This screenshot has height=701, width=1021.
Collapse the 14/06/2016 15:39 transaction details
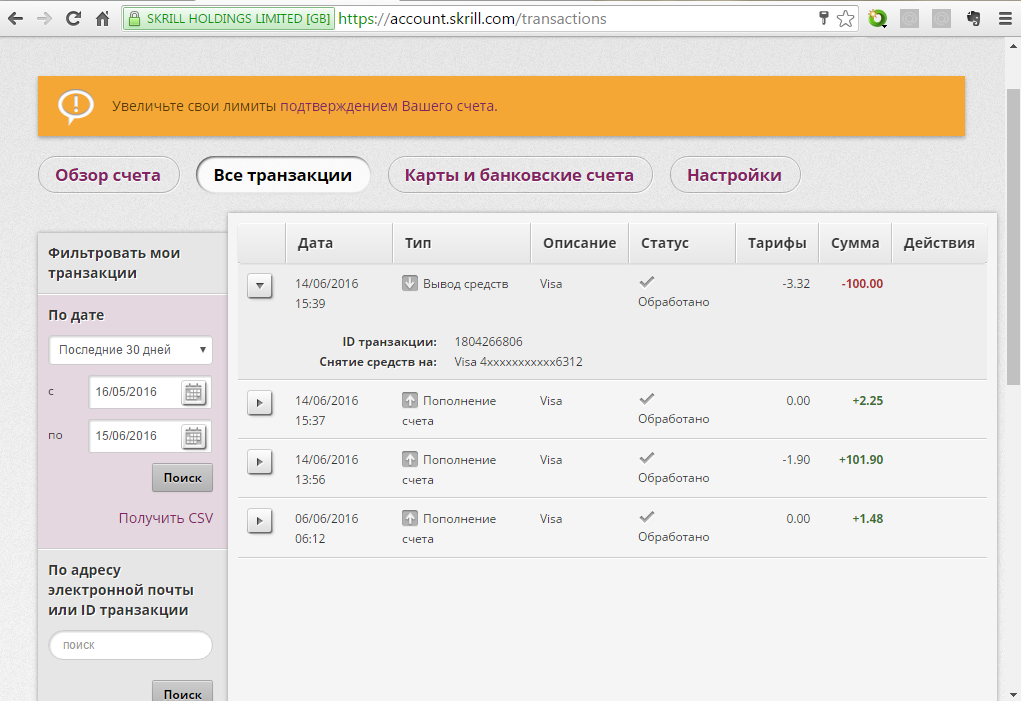click(260, 285)
